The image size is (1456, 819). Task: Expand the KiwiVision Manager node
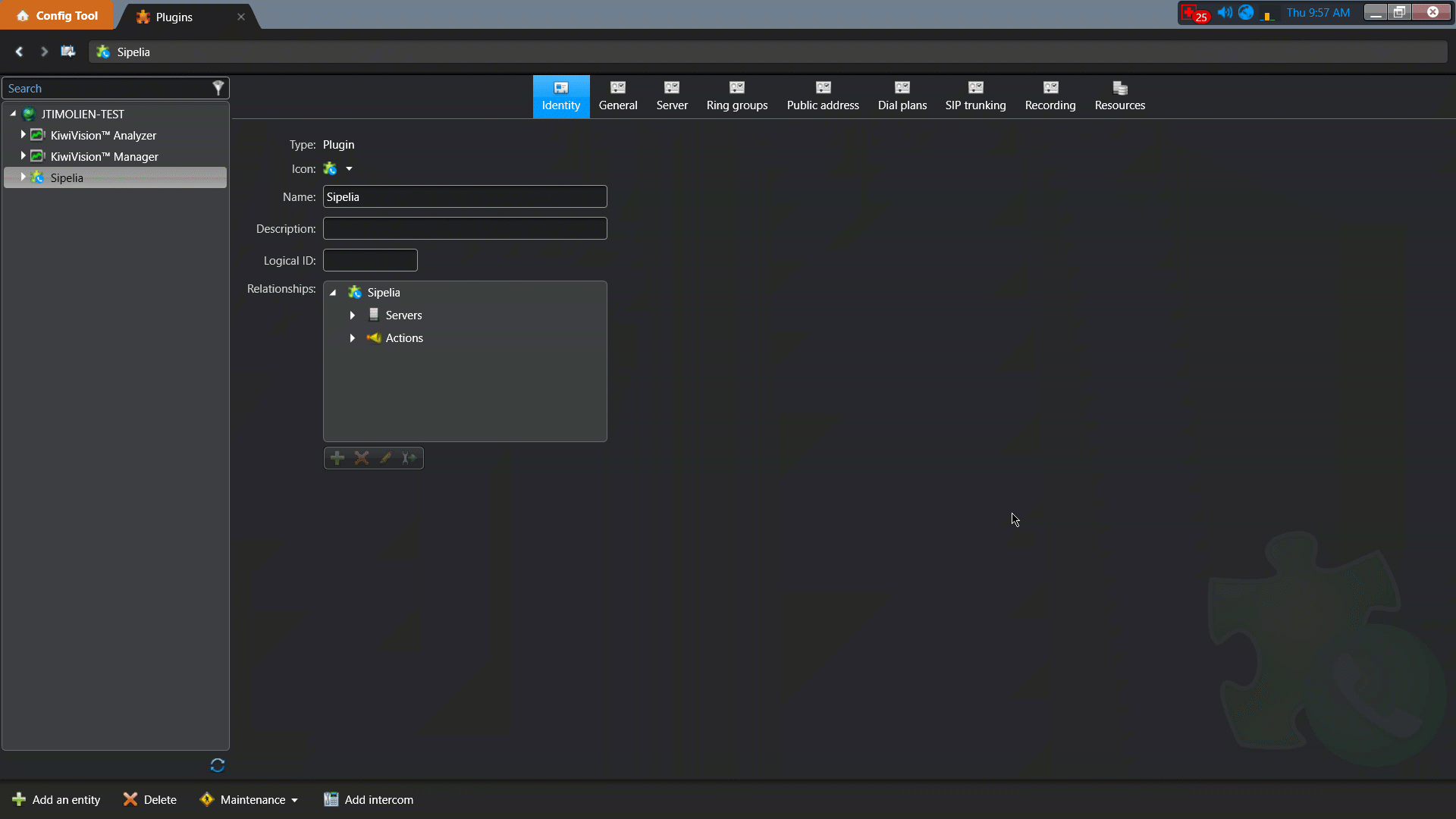(x=23, y=155)
